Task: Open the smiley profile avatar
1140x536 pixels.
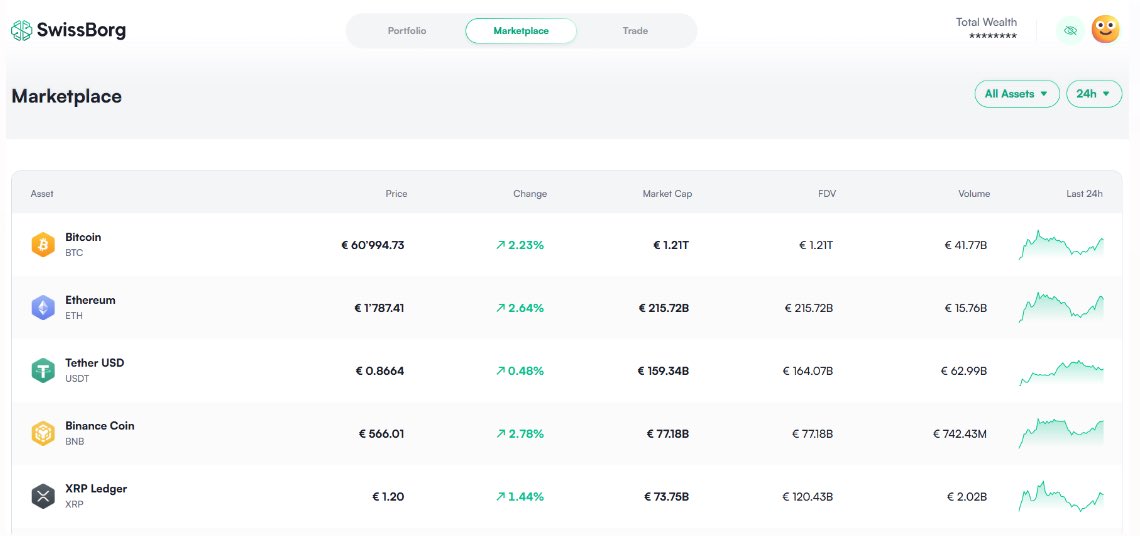Action: (x=1105, y=30)
